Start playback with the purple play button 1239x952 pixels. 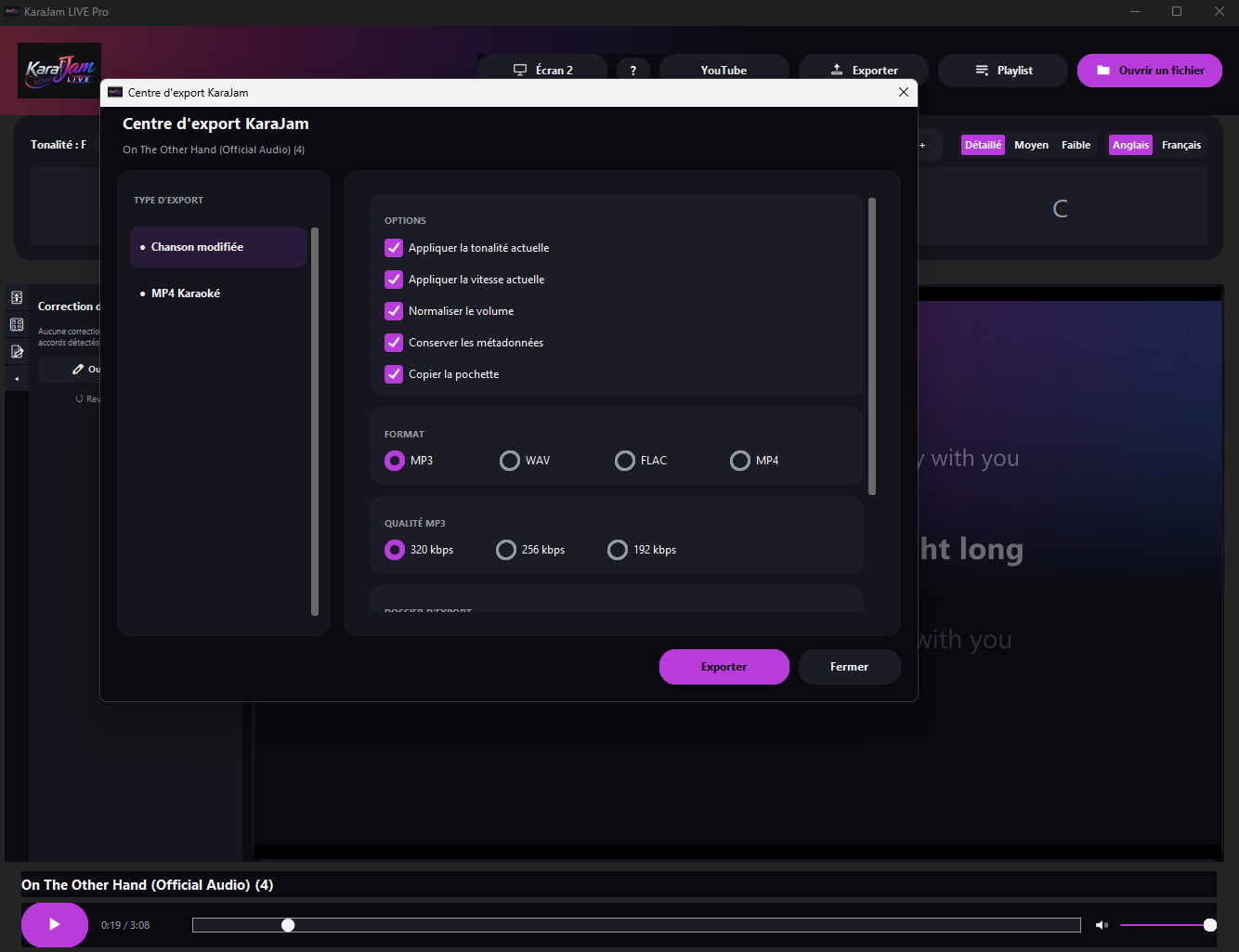[55, 924]
